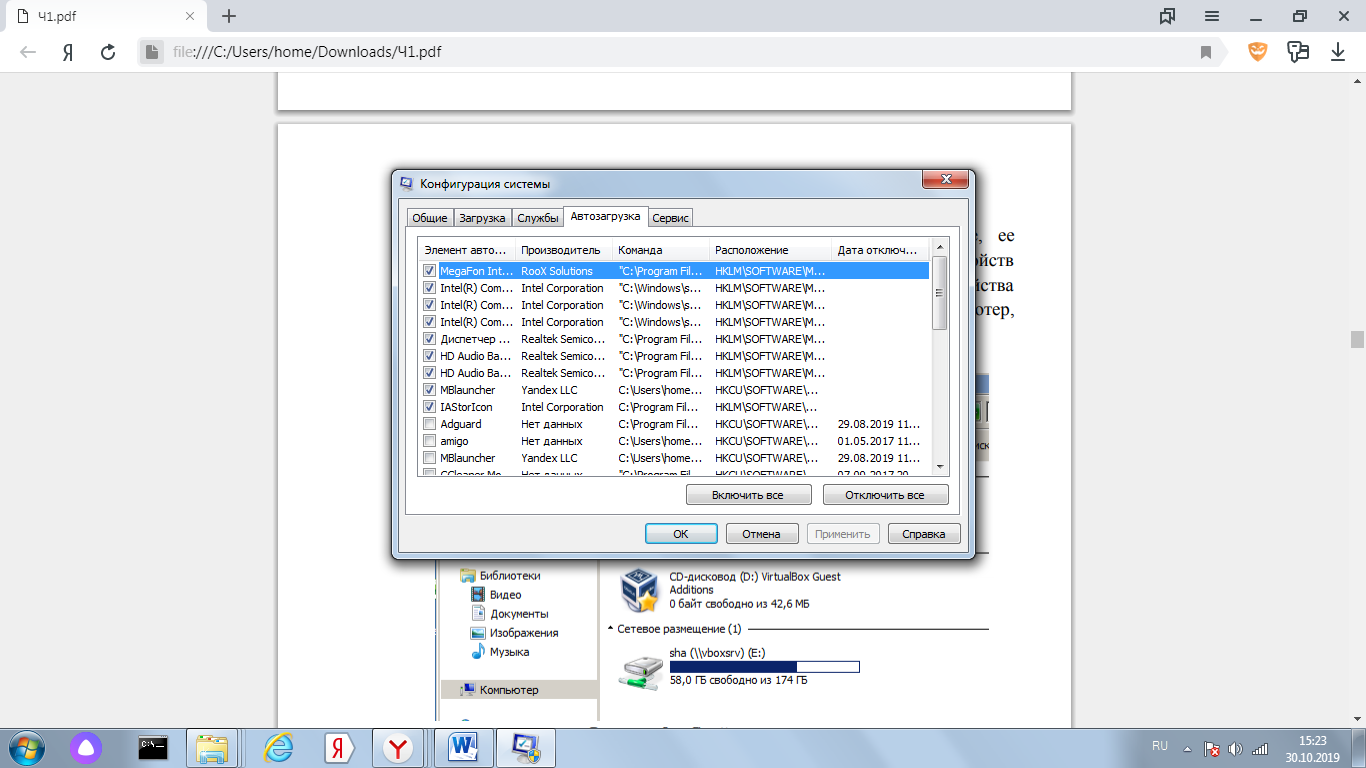Select the Автозагрузка tab
The width and height of the screenshot is (1366, 768).
pos(605,216)
